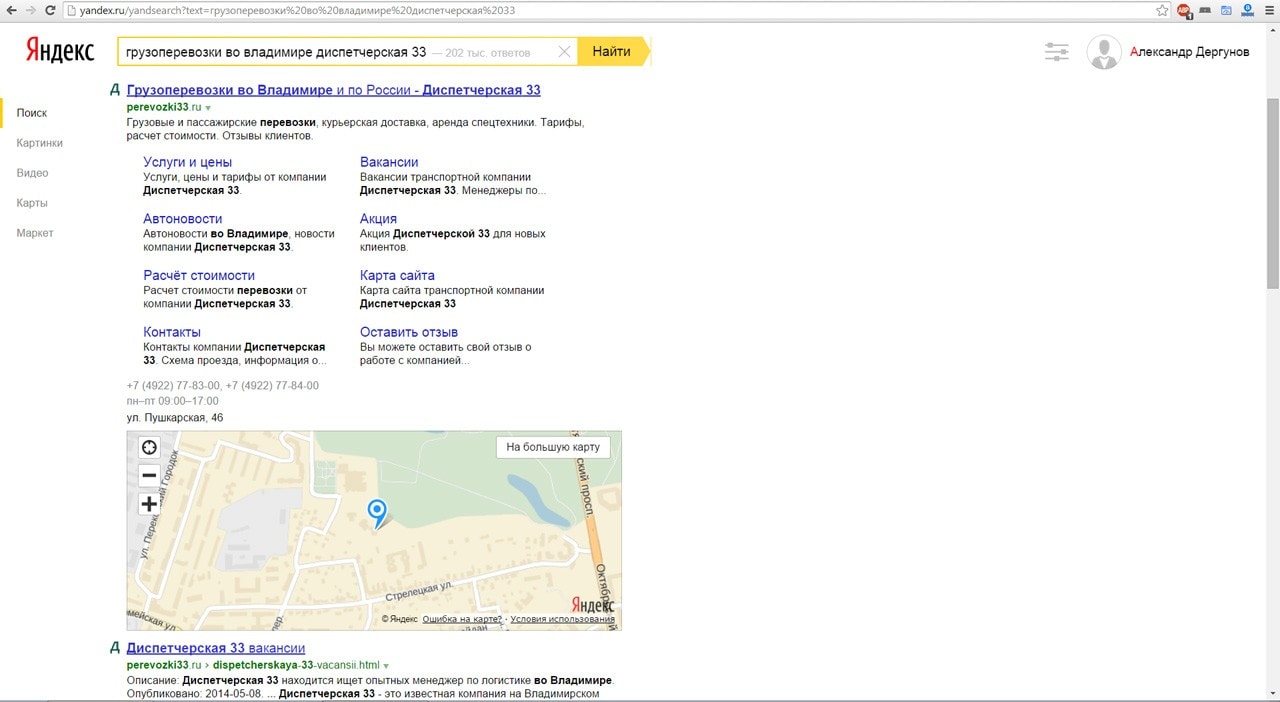1280x702 pixels.
Task: Zoom out on the map with minus
Action: (149, 476)
